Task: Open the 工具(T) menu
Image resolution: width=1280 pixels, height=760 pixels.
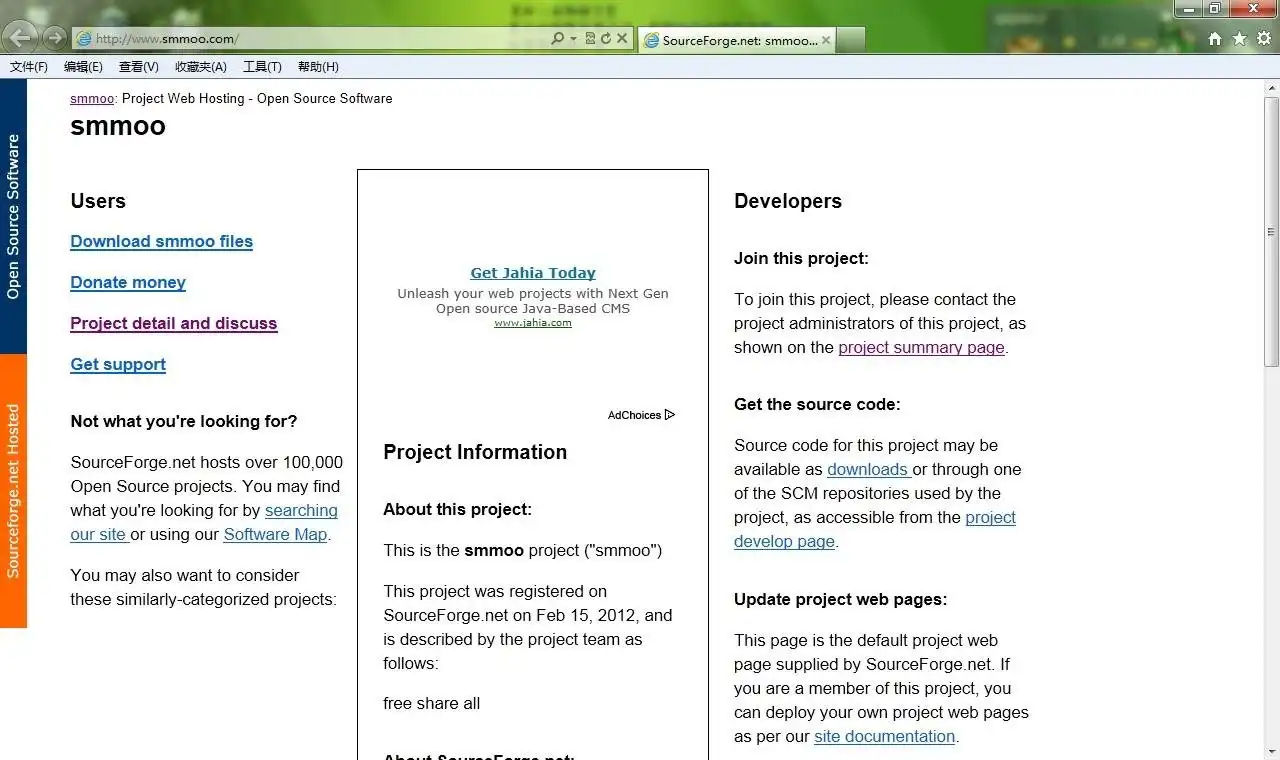Action: click(262, 67)
